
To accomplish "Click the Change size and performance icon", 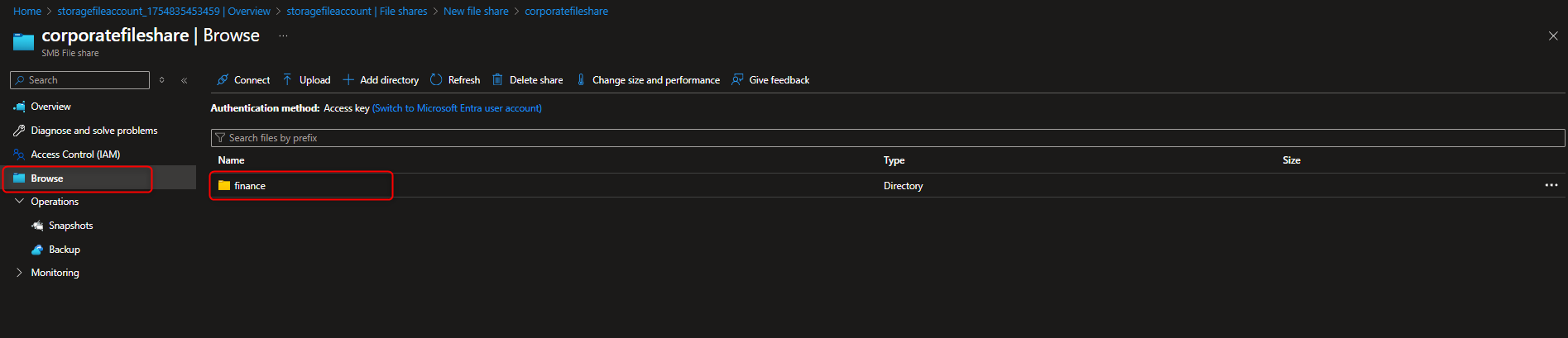I will click(x=581, y=80).
